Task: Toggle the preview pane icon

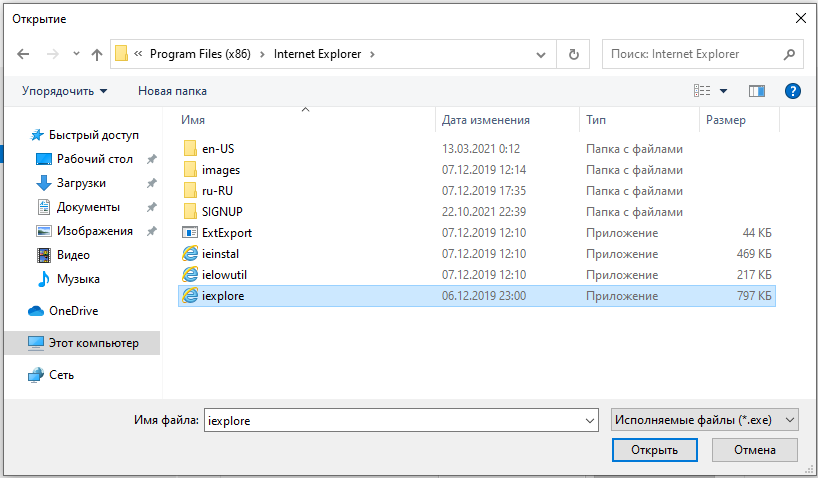Action: tap(756, 91)
